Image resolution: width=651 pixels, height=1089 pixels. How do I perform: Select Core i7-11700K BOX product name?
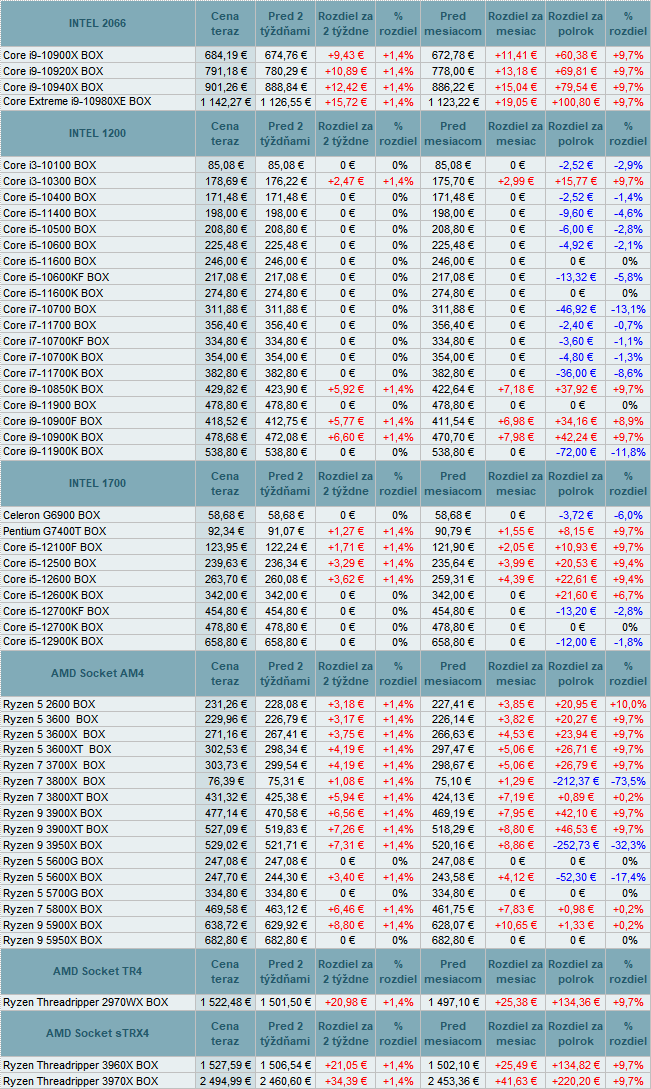pos(53,373)
